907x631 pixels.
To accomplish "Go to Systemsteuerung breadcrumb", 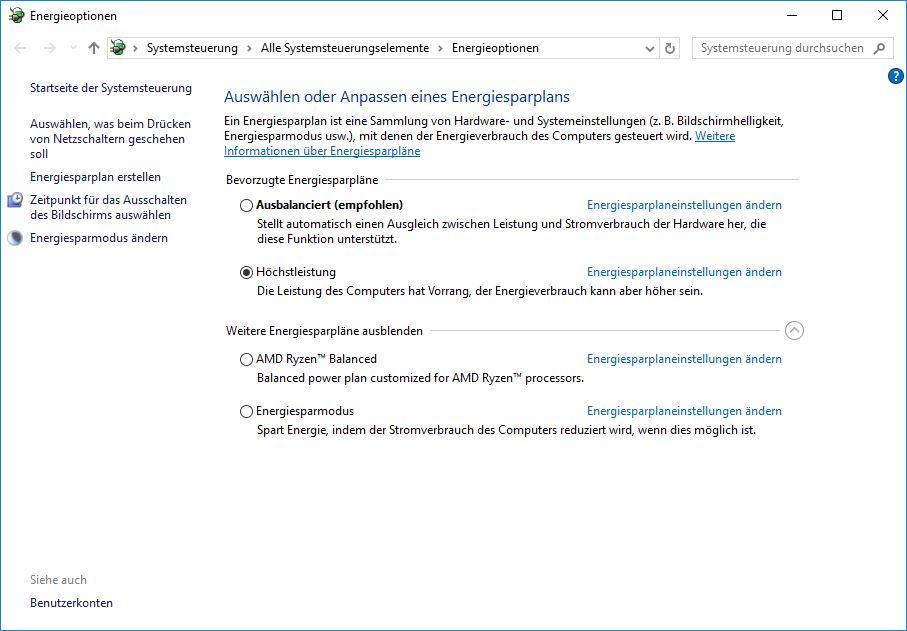I will click(x=192, y=48).
